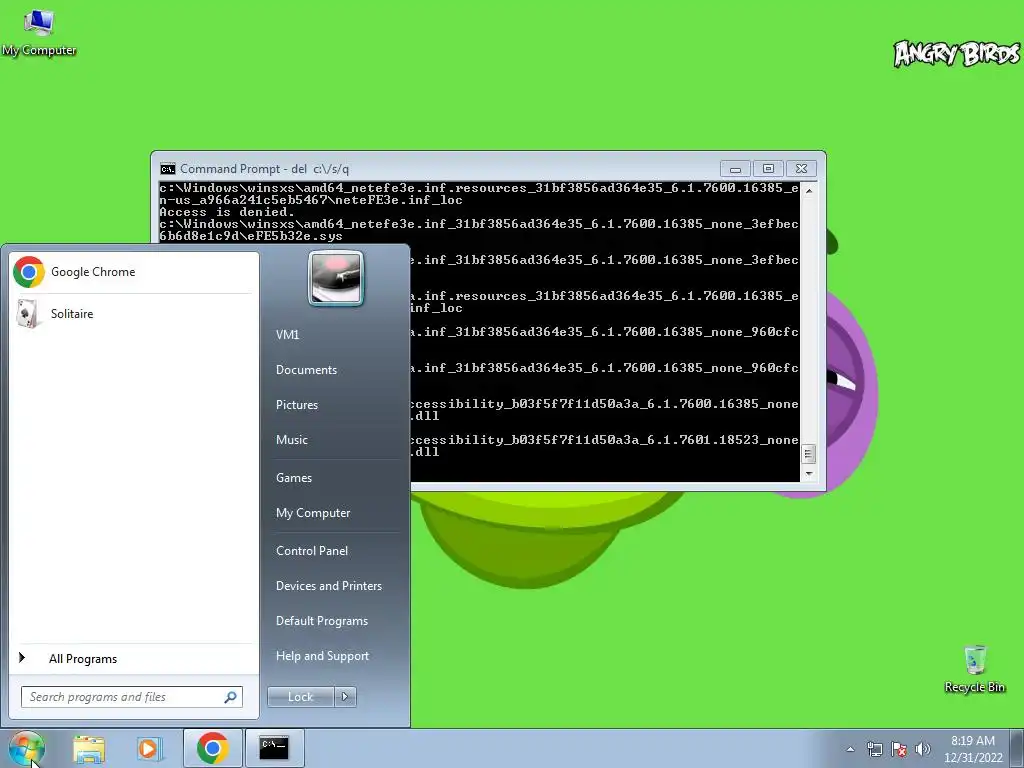Click the Solitaire label in Start menu
The width and height of the screenshot is (1024, 768).
click(x=72, y=313)
